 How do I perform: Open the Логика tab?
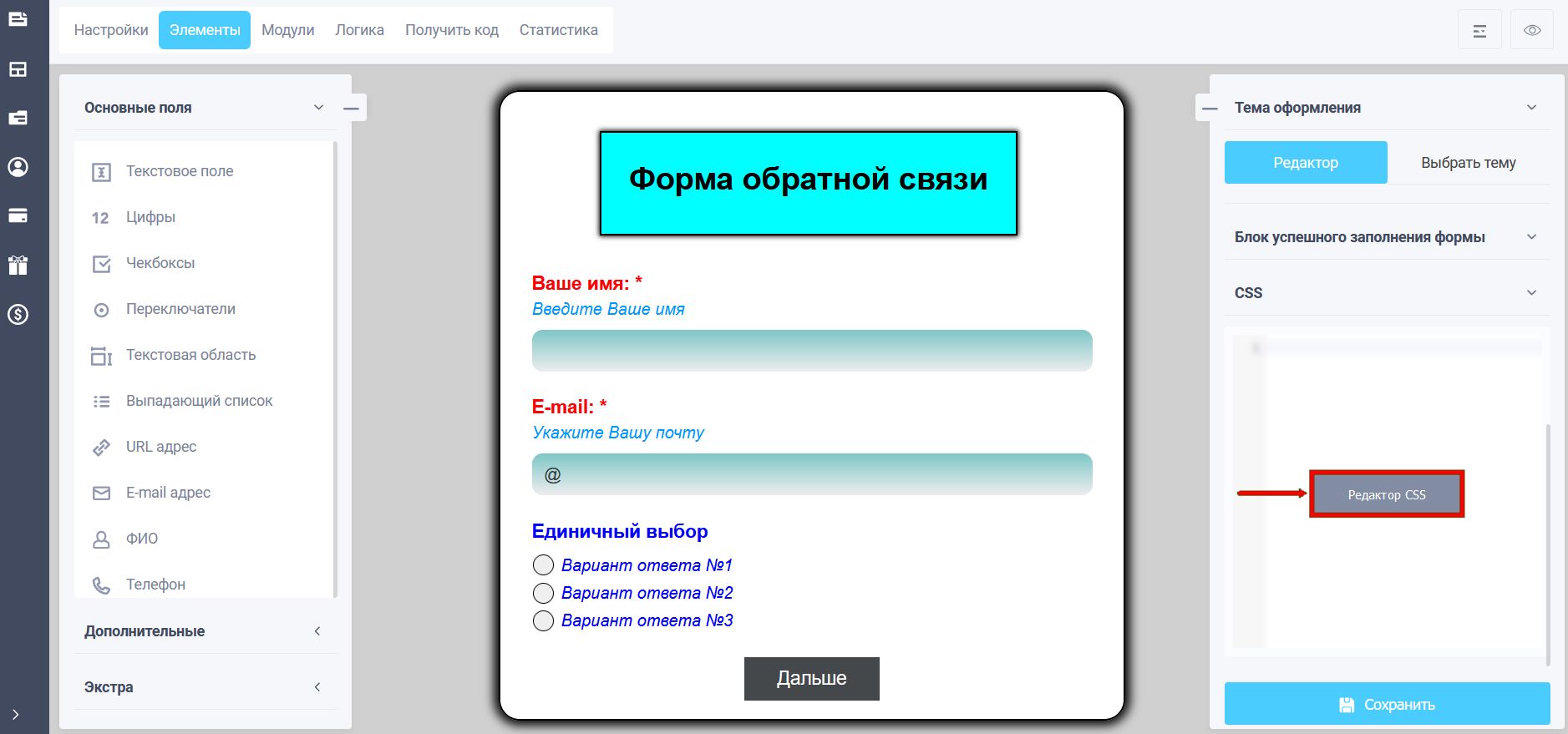tap(360, 30)
